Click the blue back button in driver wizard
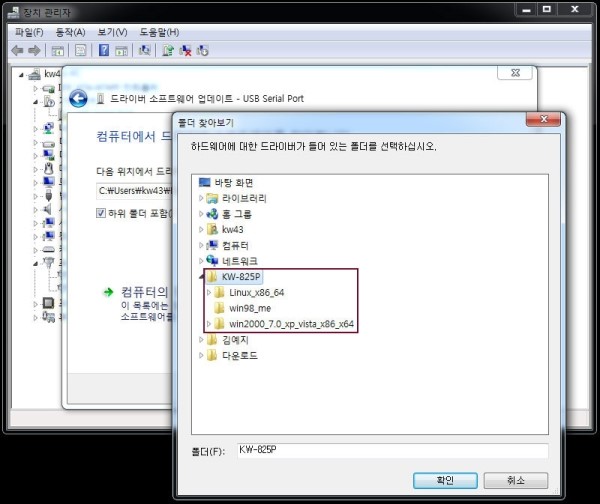The image size is (600, 504). [78, 99]
